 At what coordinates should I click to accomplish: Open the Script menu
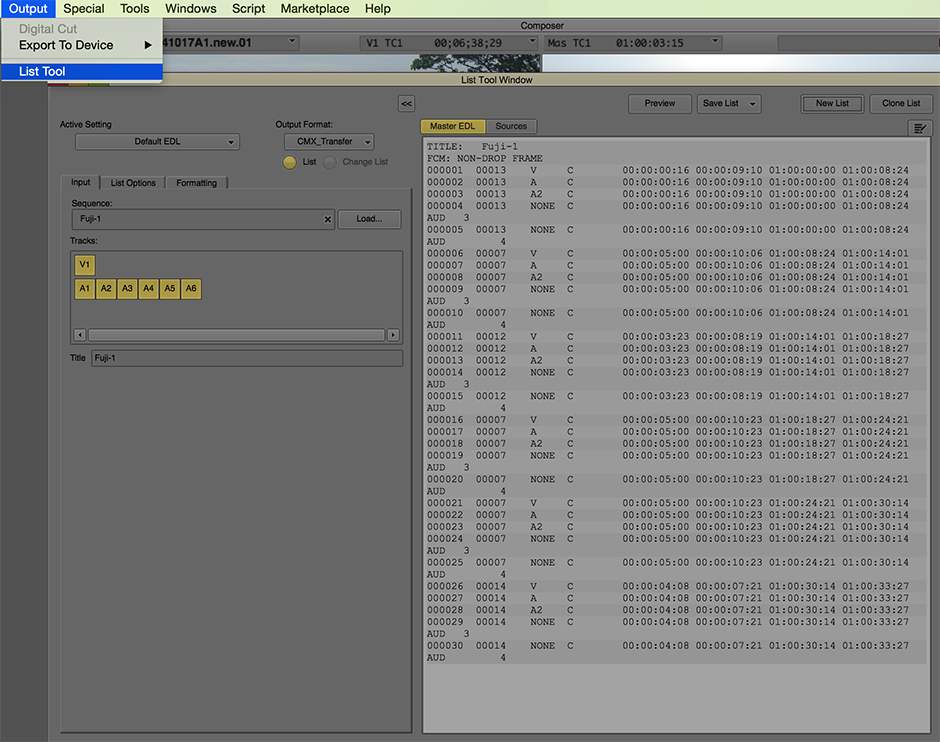(x=248, y=8)
